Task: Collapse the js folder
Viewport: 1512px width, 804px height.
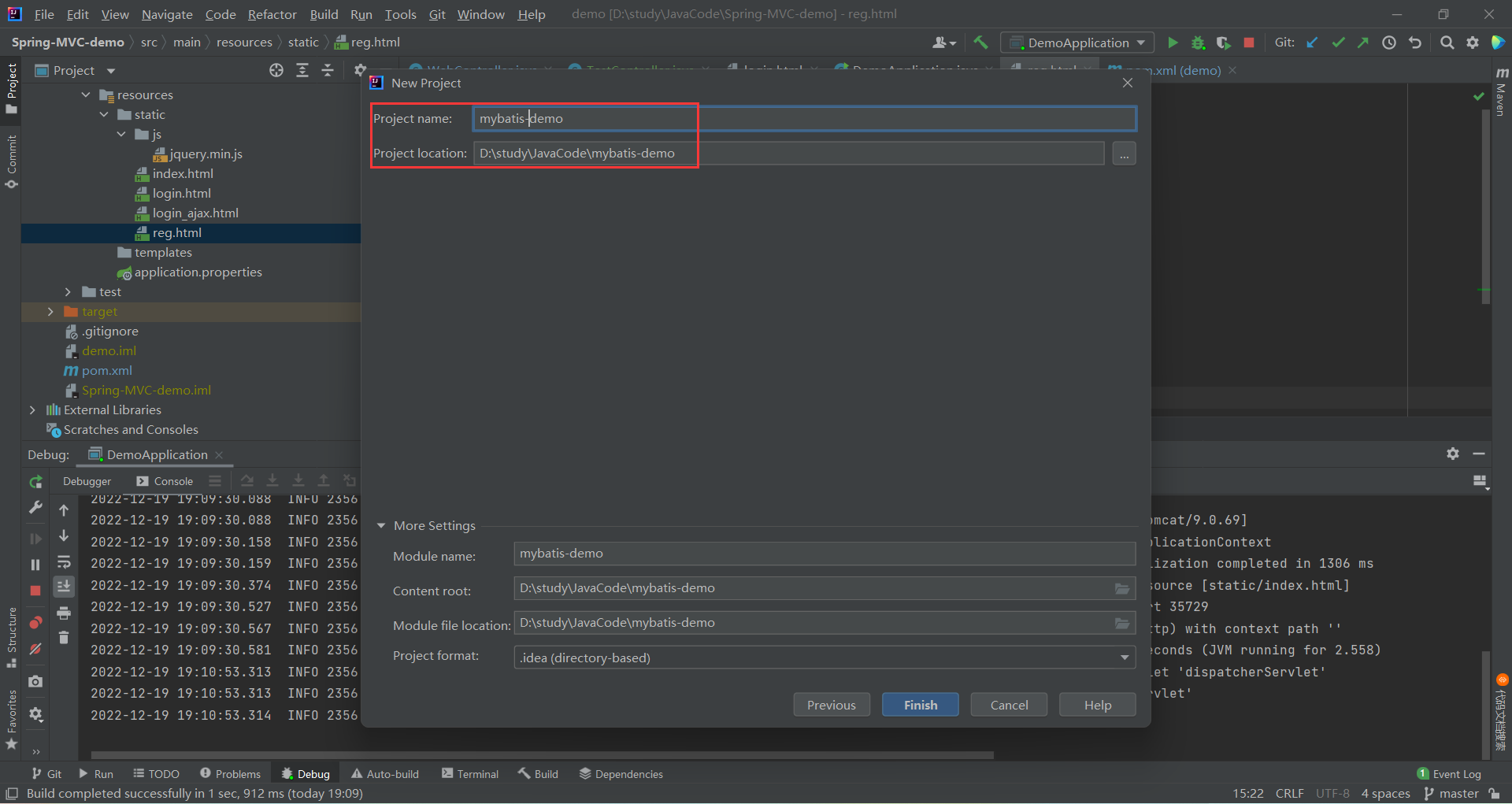Action: (121, 135)
